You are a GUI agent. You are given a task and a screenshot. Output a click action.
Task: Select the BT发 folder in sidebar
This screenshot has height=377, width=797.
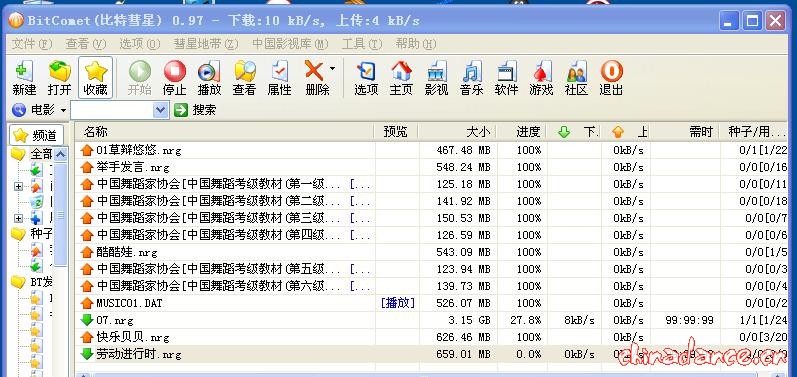32,282
